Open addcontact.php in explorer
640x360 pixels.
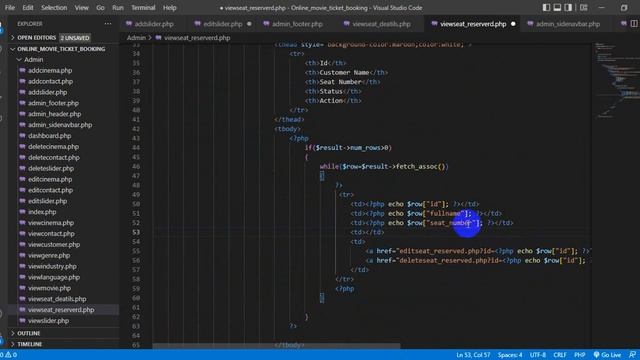[50, 81]
